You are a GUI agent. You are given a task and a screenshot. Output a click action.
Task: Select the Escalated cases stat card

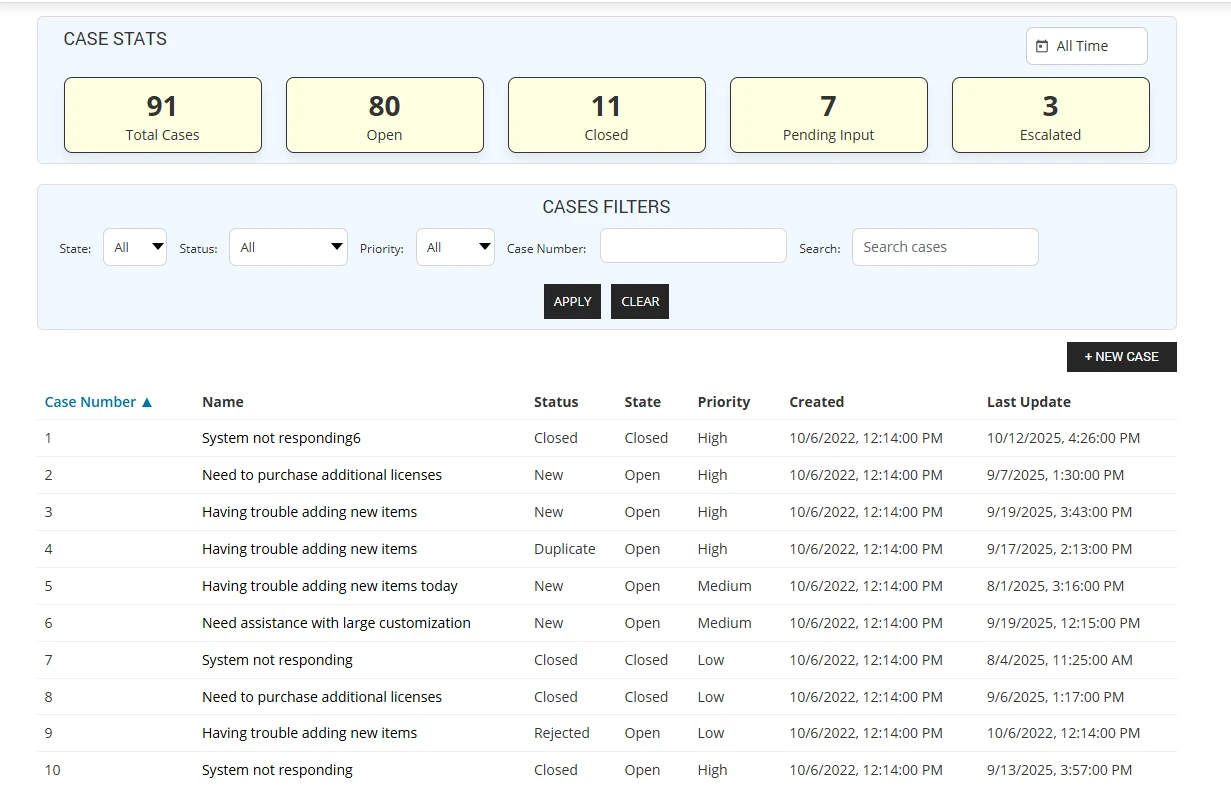(x=1050, y=114)
